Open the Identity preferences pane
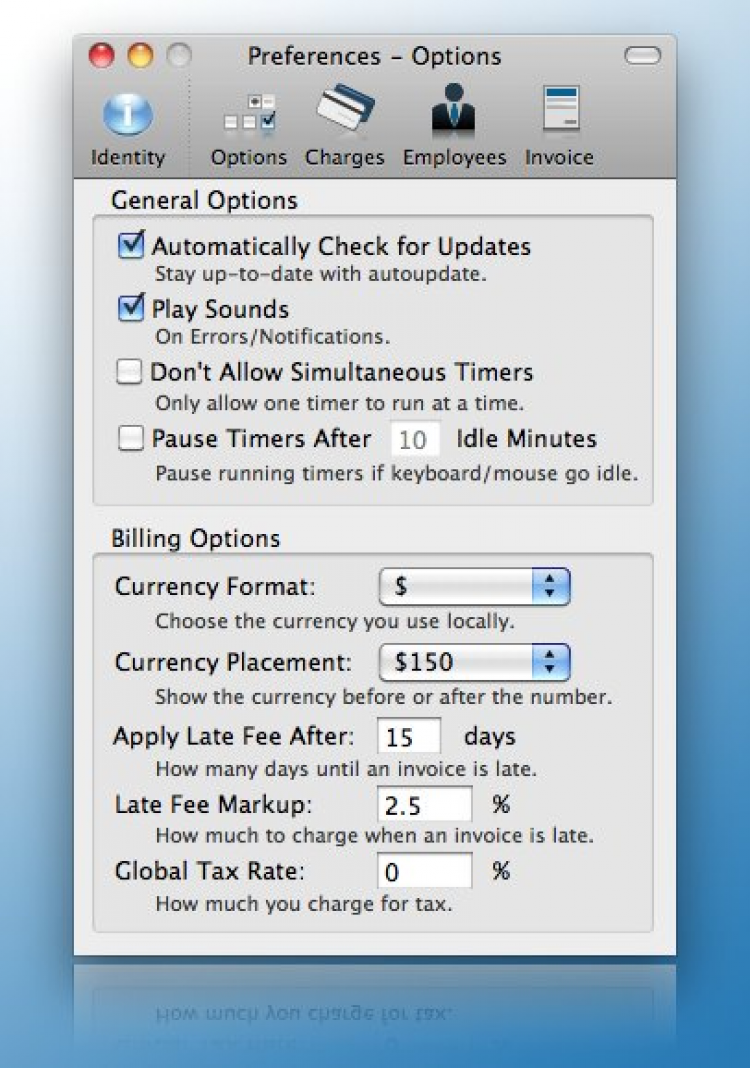750x1068 pixels. pos(128,129)
